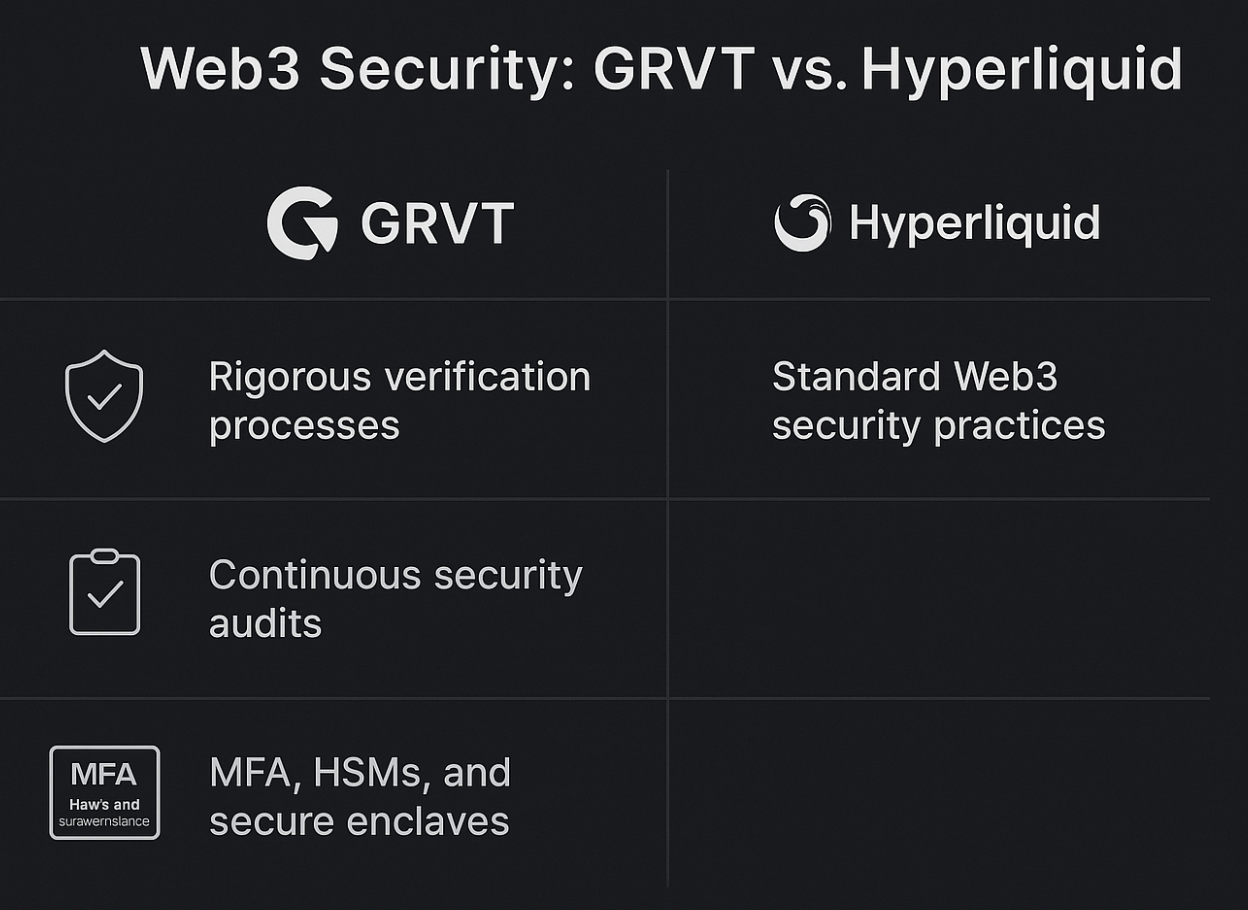The width and height of the screenshot is (1248, 910).
Task: Click the small text inside MFA badge
Action: pos(104,813)
